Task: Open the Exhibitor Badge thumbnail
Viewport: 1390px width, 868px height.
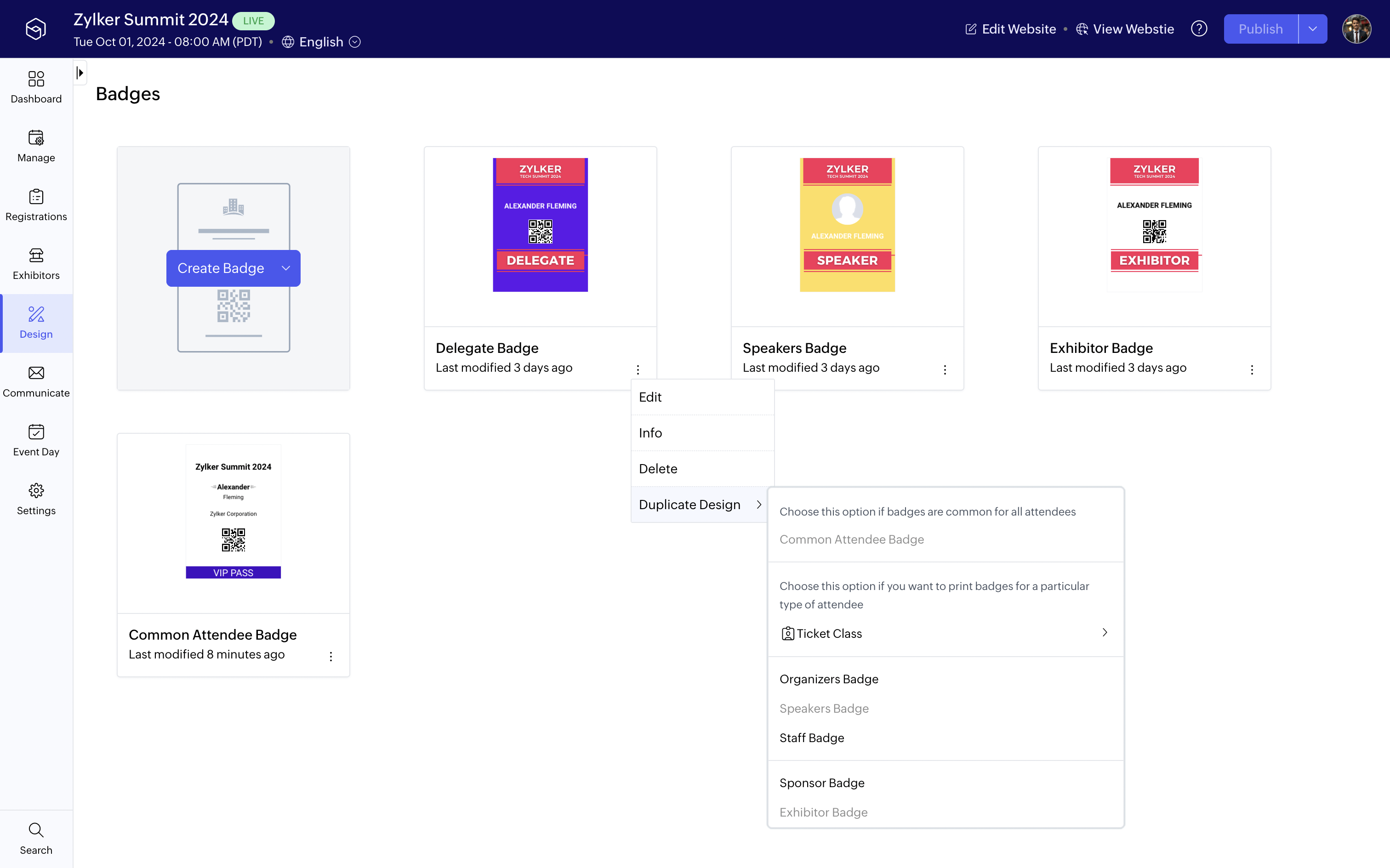Action: (1154, 225)
